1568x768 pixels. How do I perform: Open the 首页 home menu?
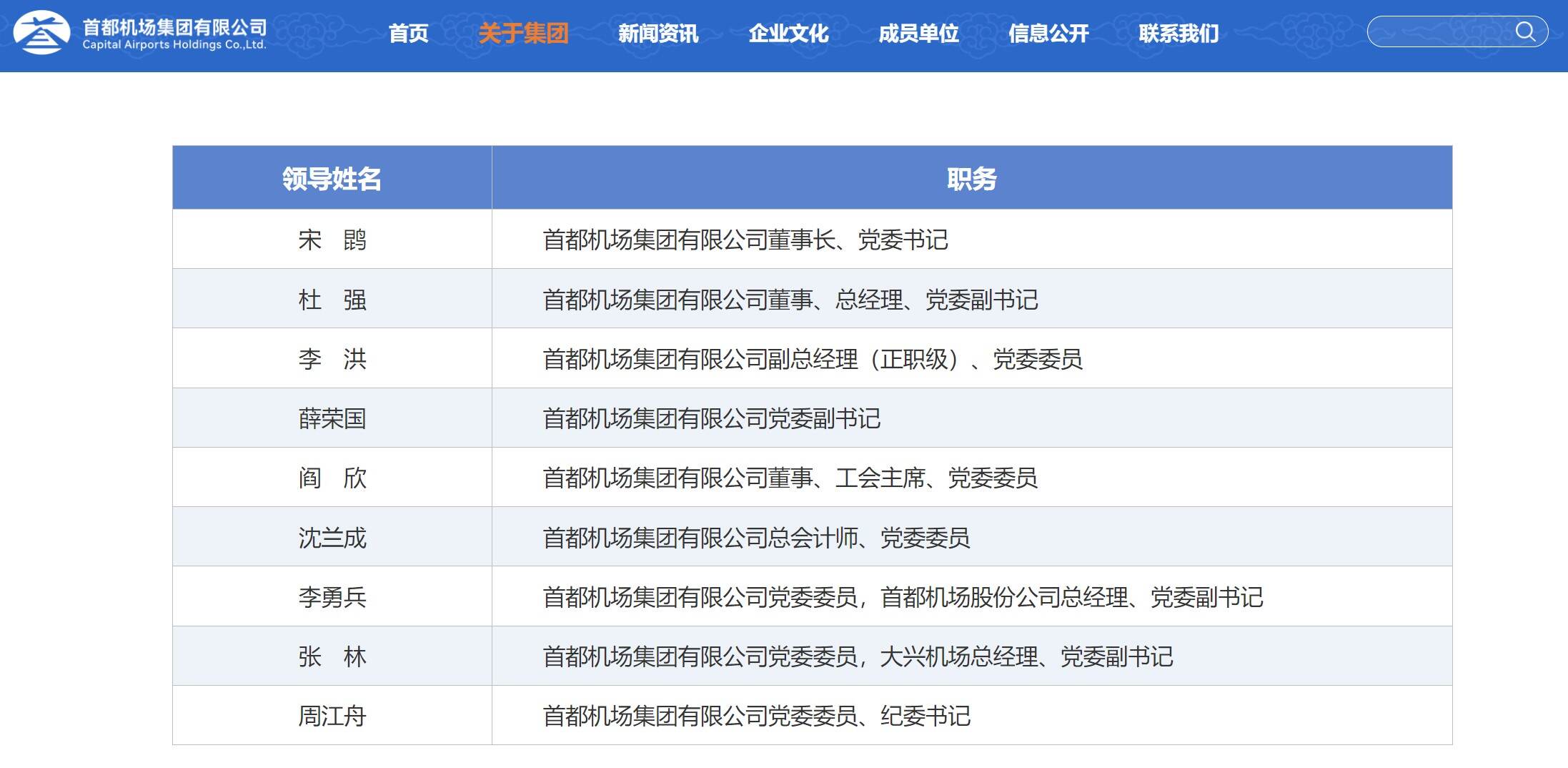[408, 34]
